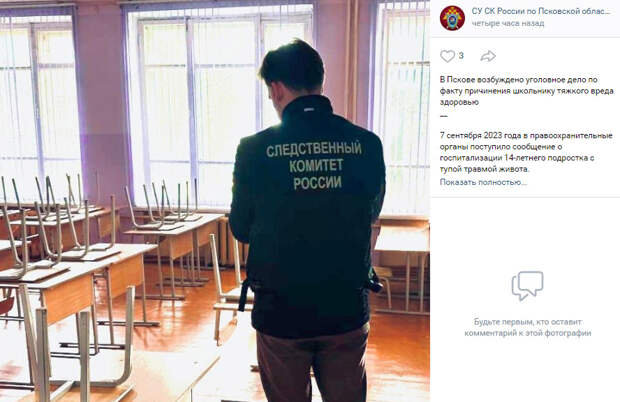Expand the post with Показать полностью

483,182
